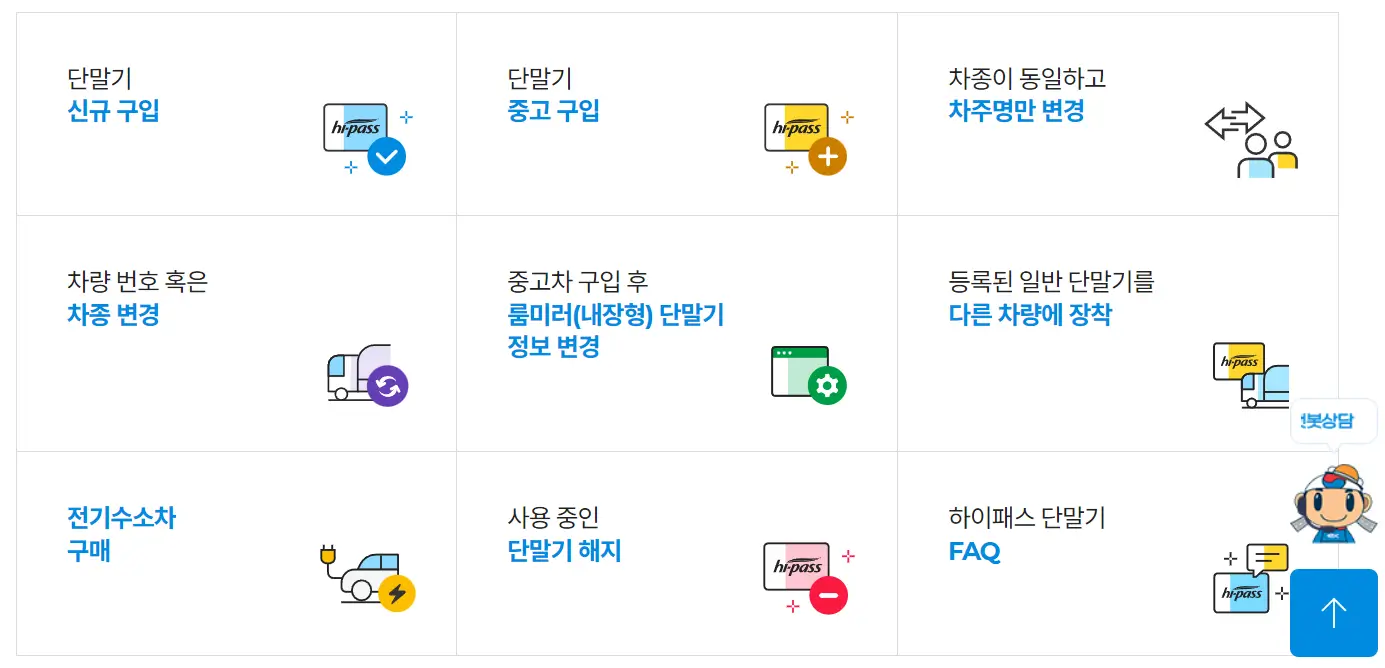Click the hi-pass card with speech bubble FAQ icon
The height and width of the screenshot is (668, 1385).
[x=1250, y=578]
